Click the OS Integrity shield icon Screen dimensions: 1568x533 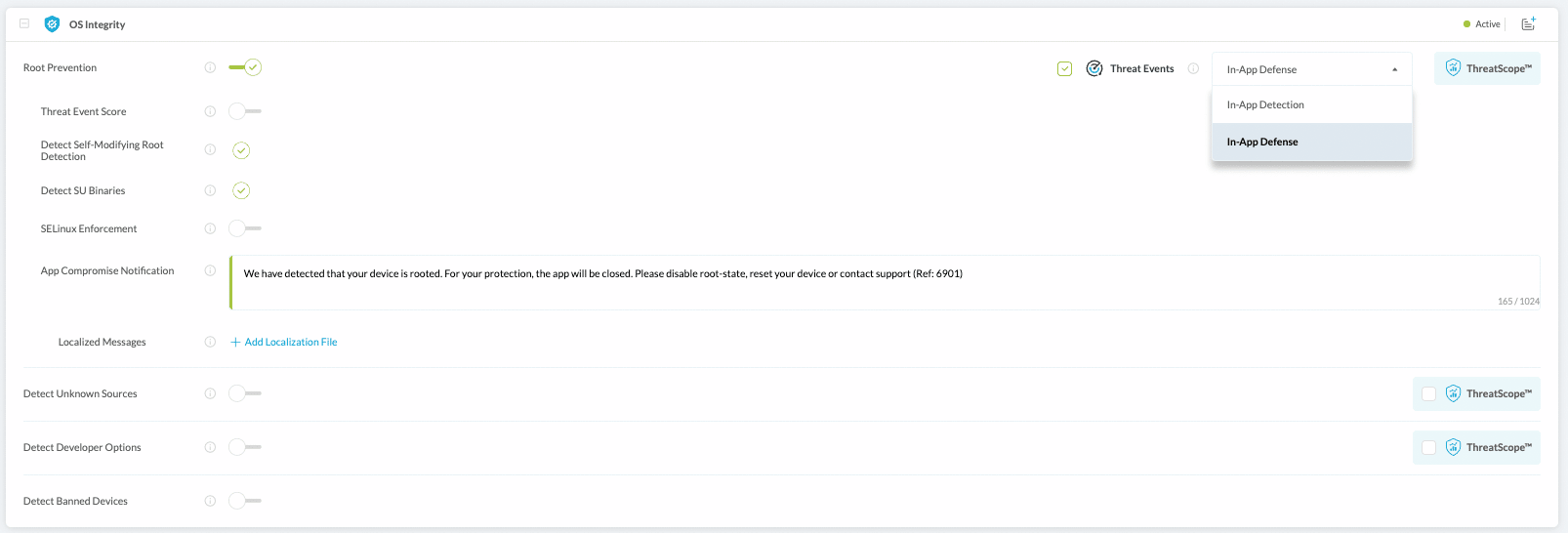52,24
